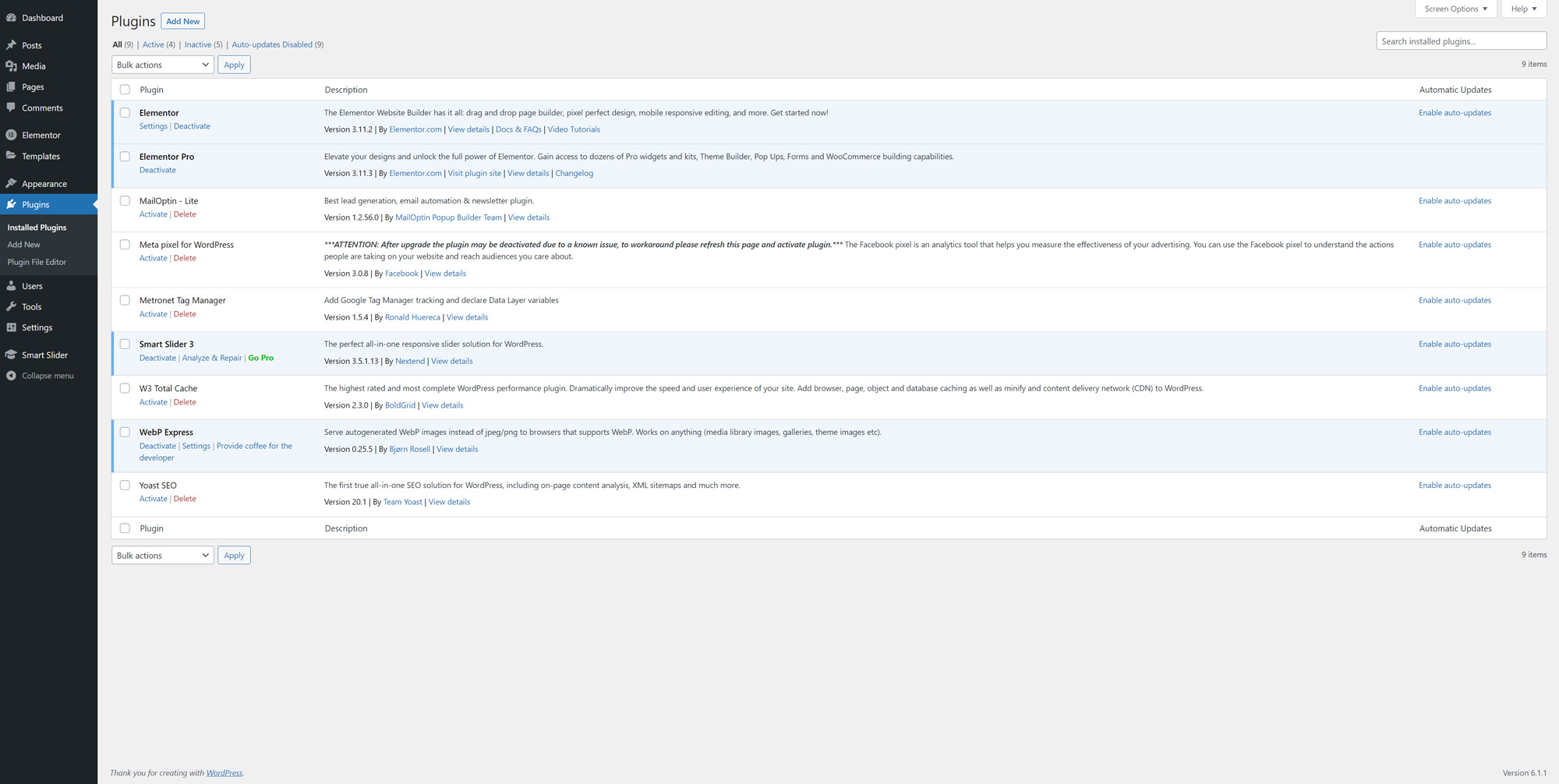Click the Posts pushpin icon

[11, 45]
